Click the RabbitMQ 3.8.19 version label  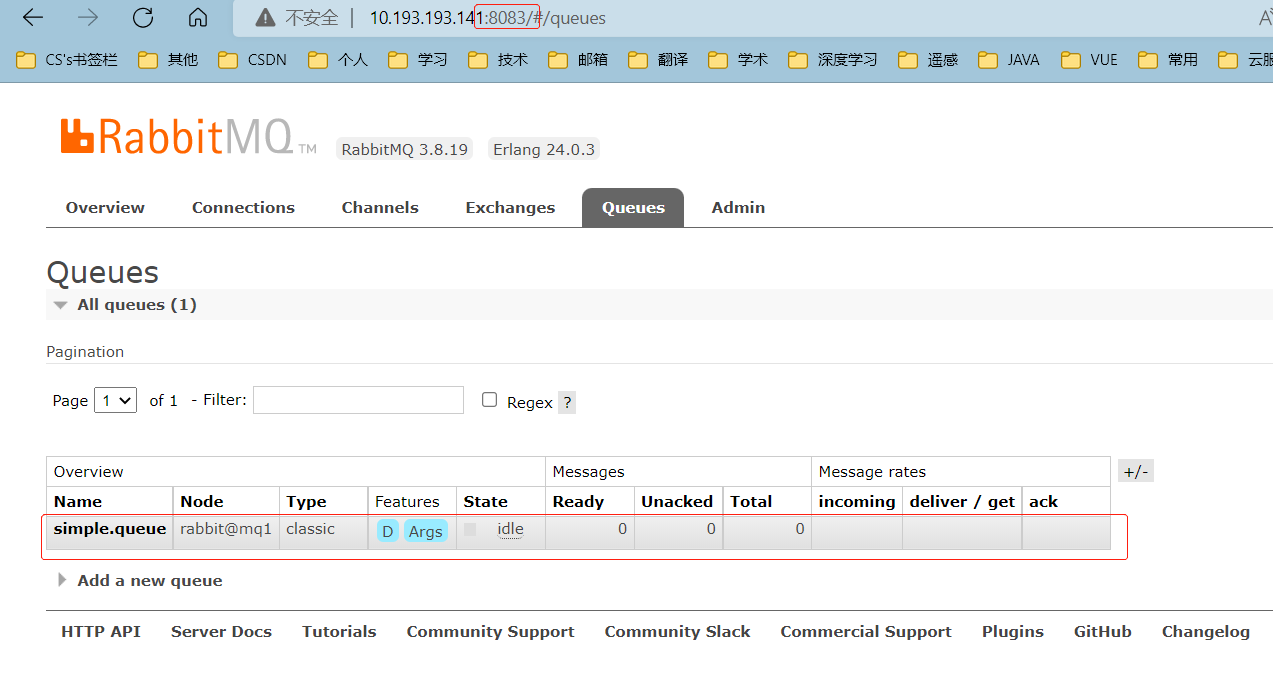(405, 149)
